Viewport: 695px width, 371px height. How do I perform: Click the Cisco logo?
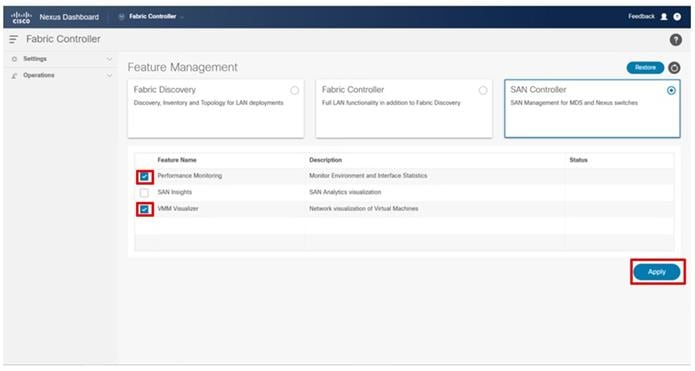click(x=21, y=17)
